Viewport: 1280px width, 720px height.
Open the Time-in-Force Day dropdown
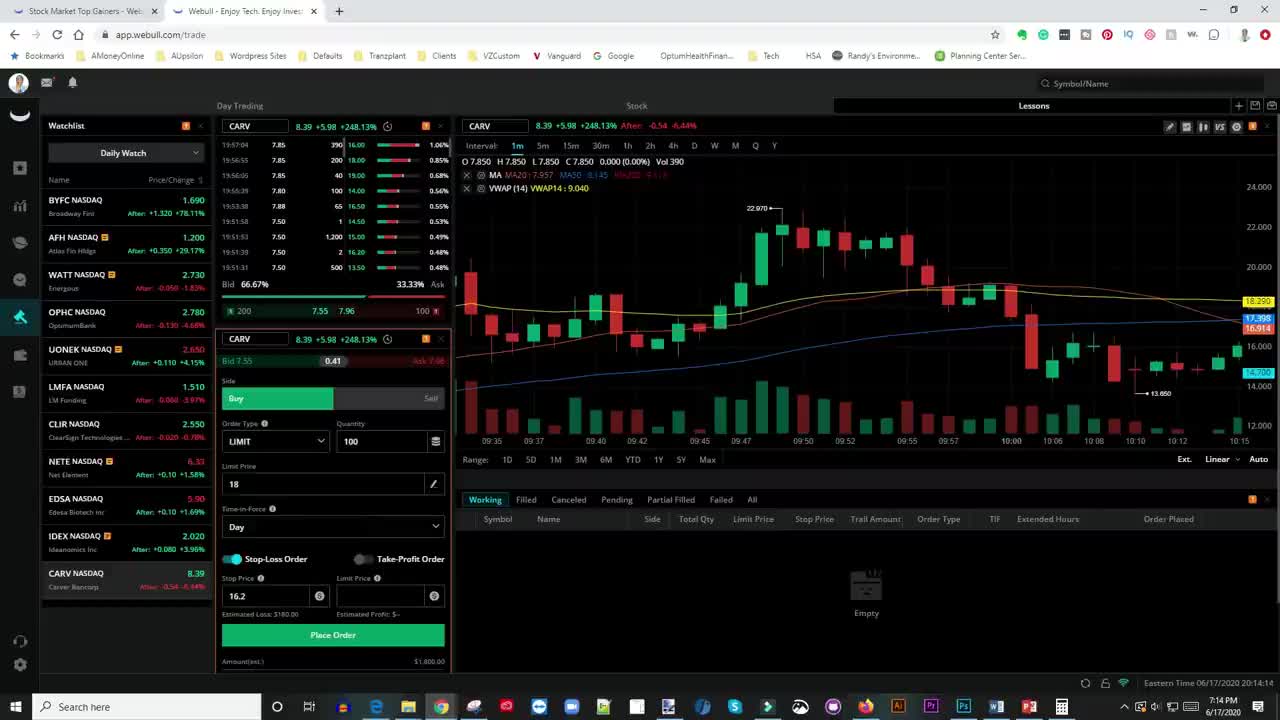[x=333, y=527]
